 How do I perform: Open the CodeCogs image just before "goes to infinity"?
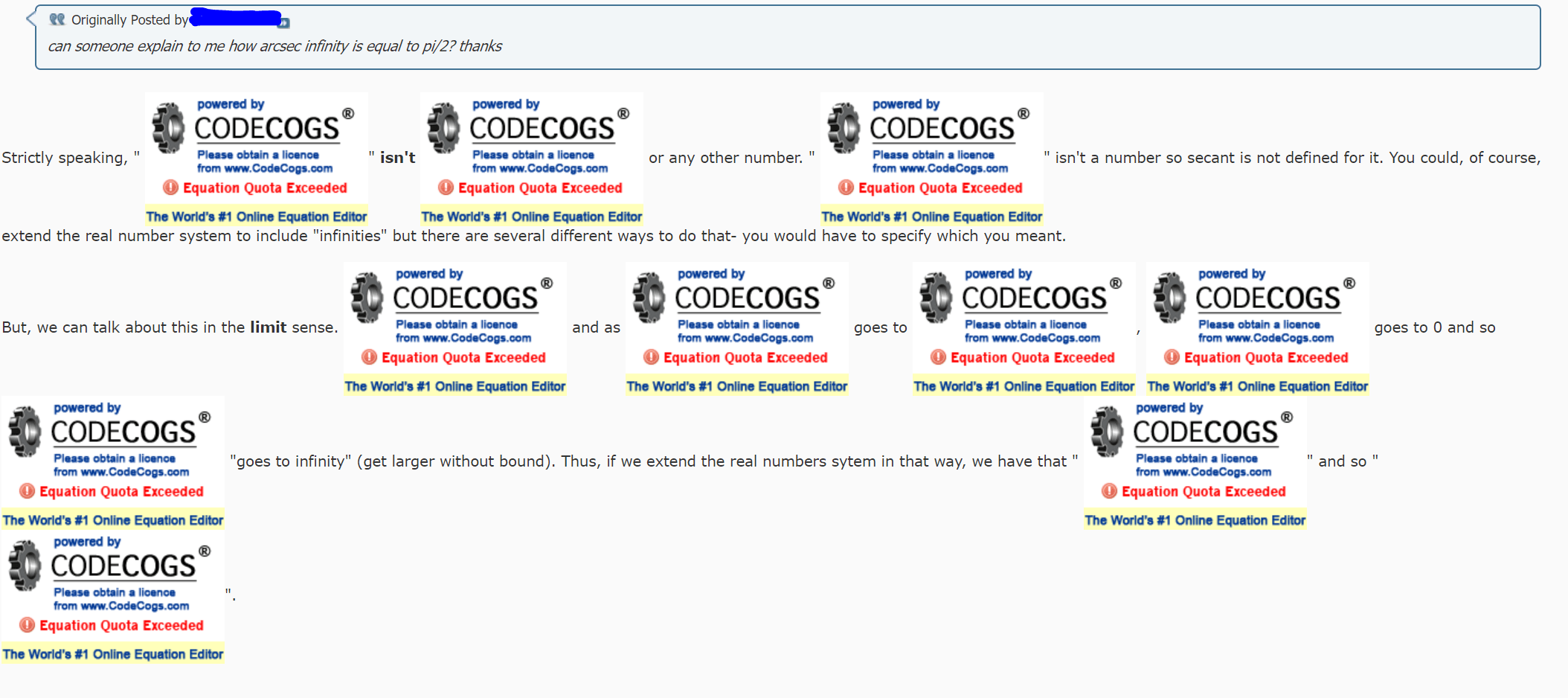[x=113, y=463]
